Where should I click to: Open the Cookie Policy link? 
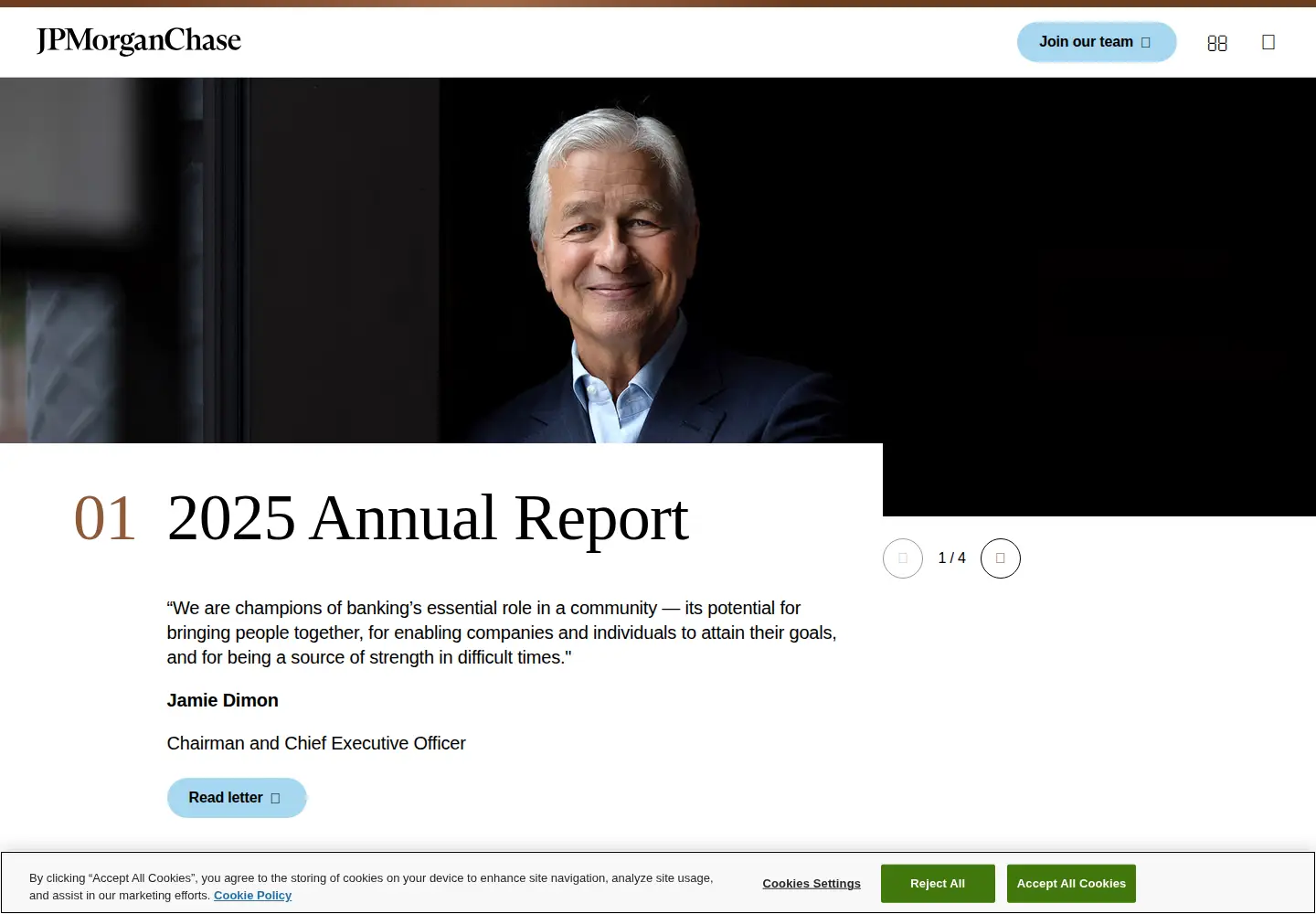click(x=252, y=896)
